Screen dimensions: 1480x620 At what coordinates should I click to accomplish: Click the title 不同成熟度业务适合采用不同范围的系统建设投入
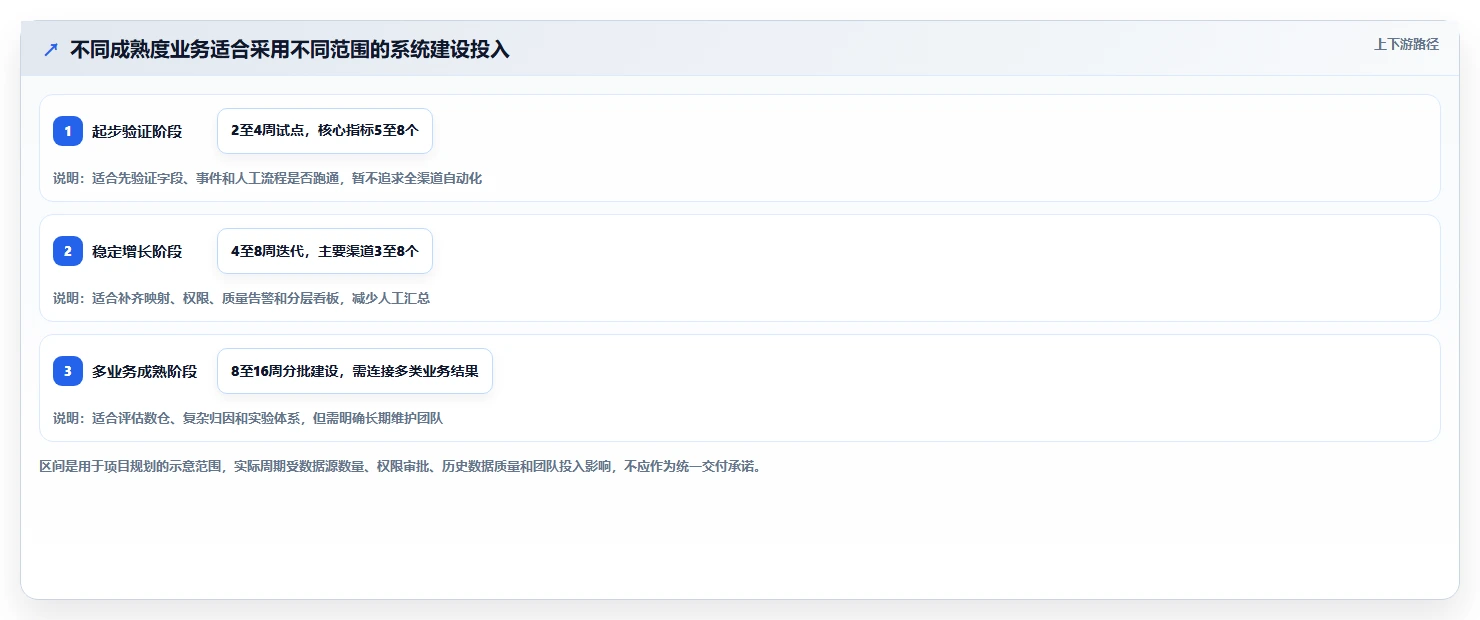(290, 50)
